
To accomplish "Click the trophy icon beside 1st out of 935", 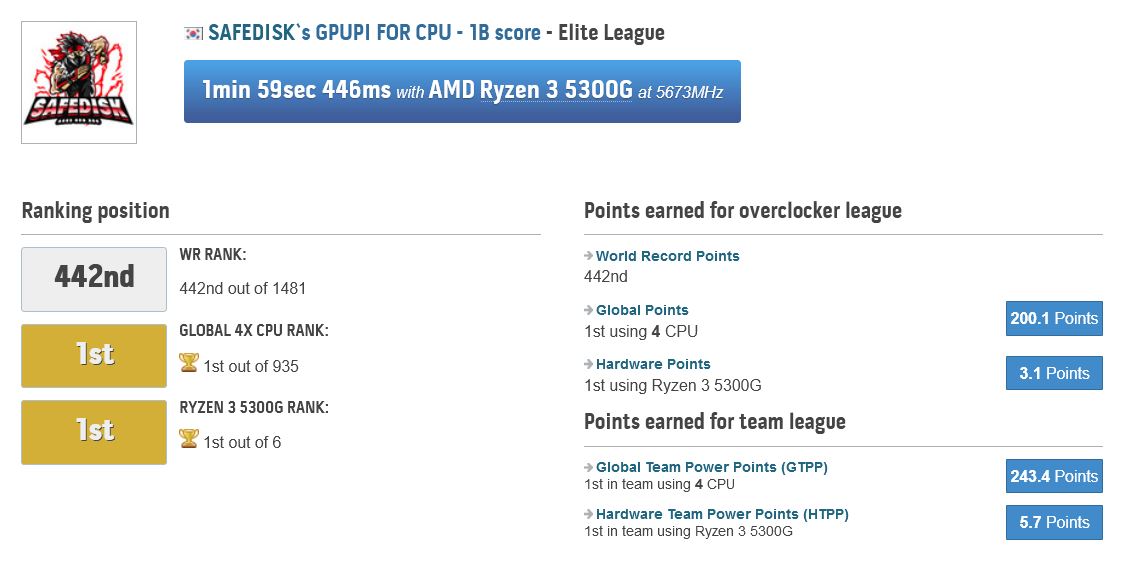I will (189, 363).
